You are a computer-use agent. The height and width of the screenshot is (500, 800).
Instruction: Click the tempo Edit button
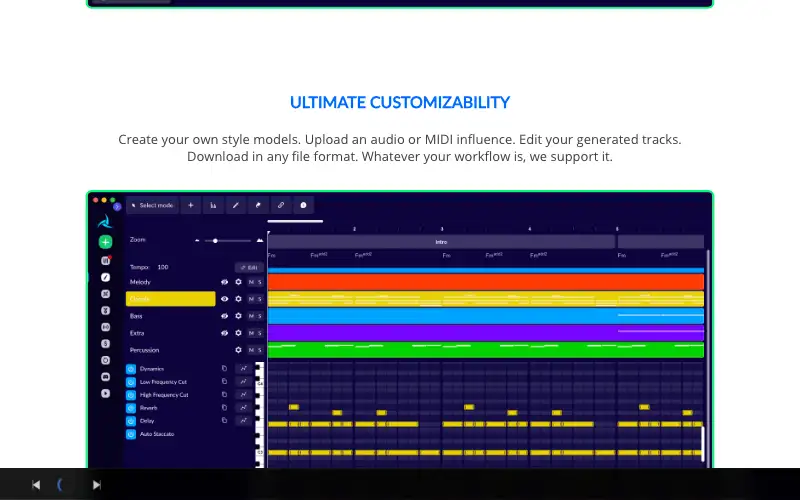[x=249, y=267]
